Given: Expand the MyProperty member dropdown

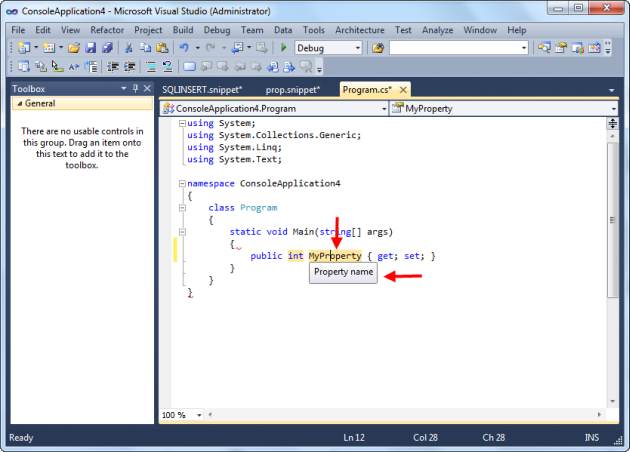Looking at the screenshot, I should click(x=612, y=107).
